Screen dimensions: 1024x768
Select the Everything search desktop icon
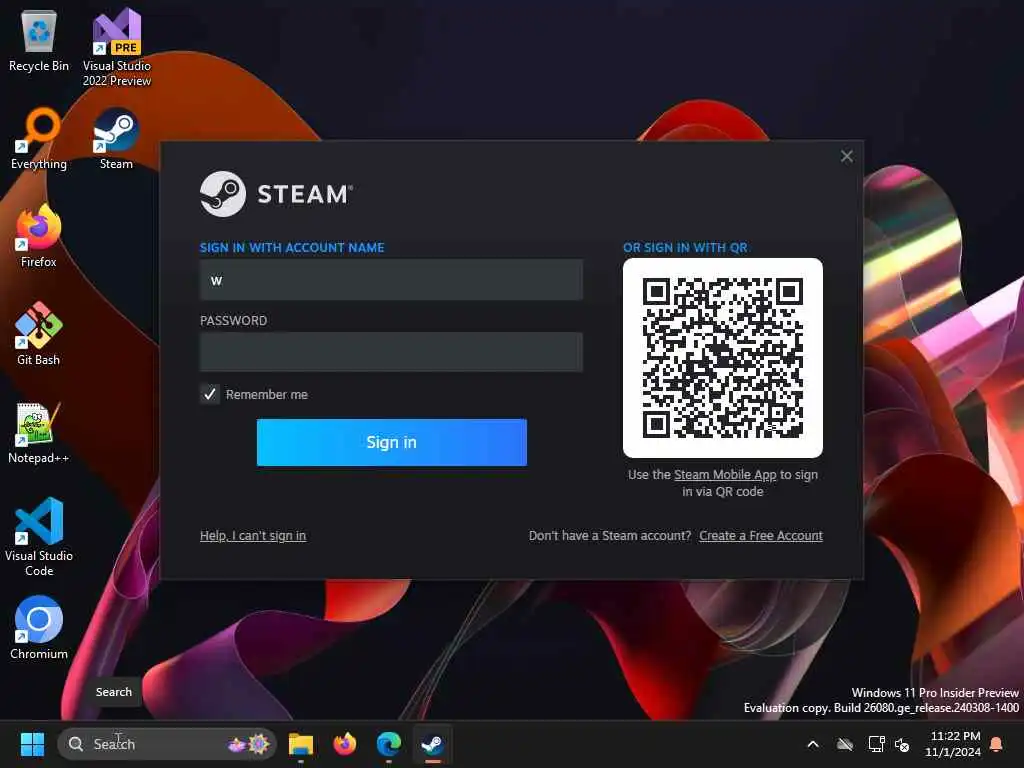[x=39, y=138]
